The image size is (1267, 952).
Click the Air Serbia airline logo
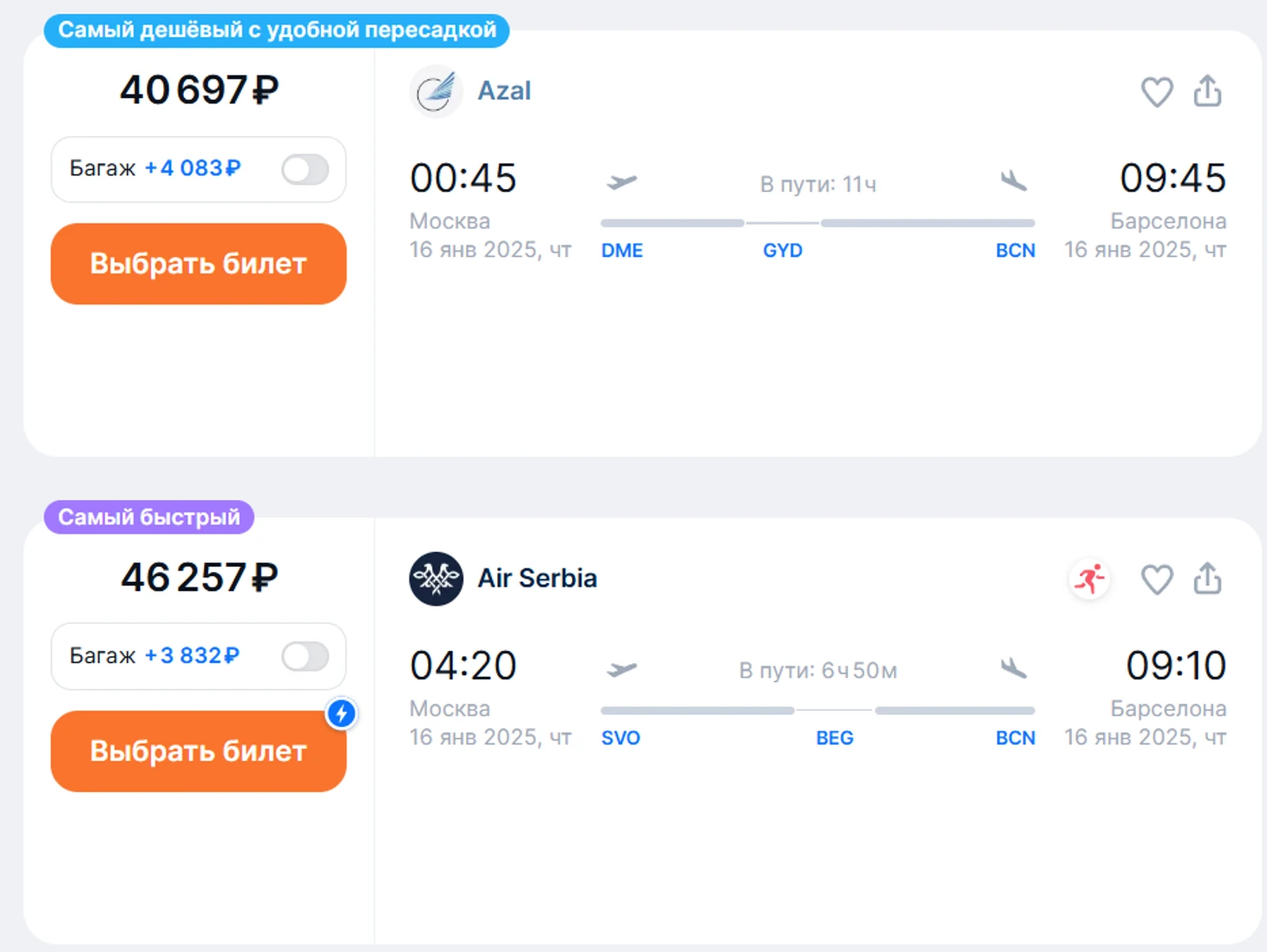click(x=436, y=579)
